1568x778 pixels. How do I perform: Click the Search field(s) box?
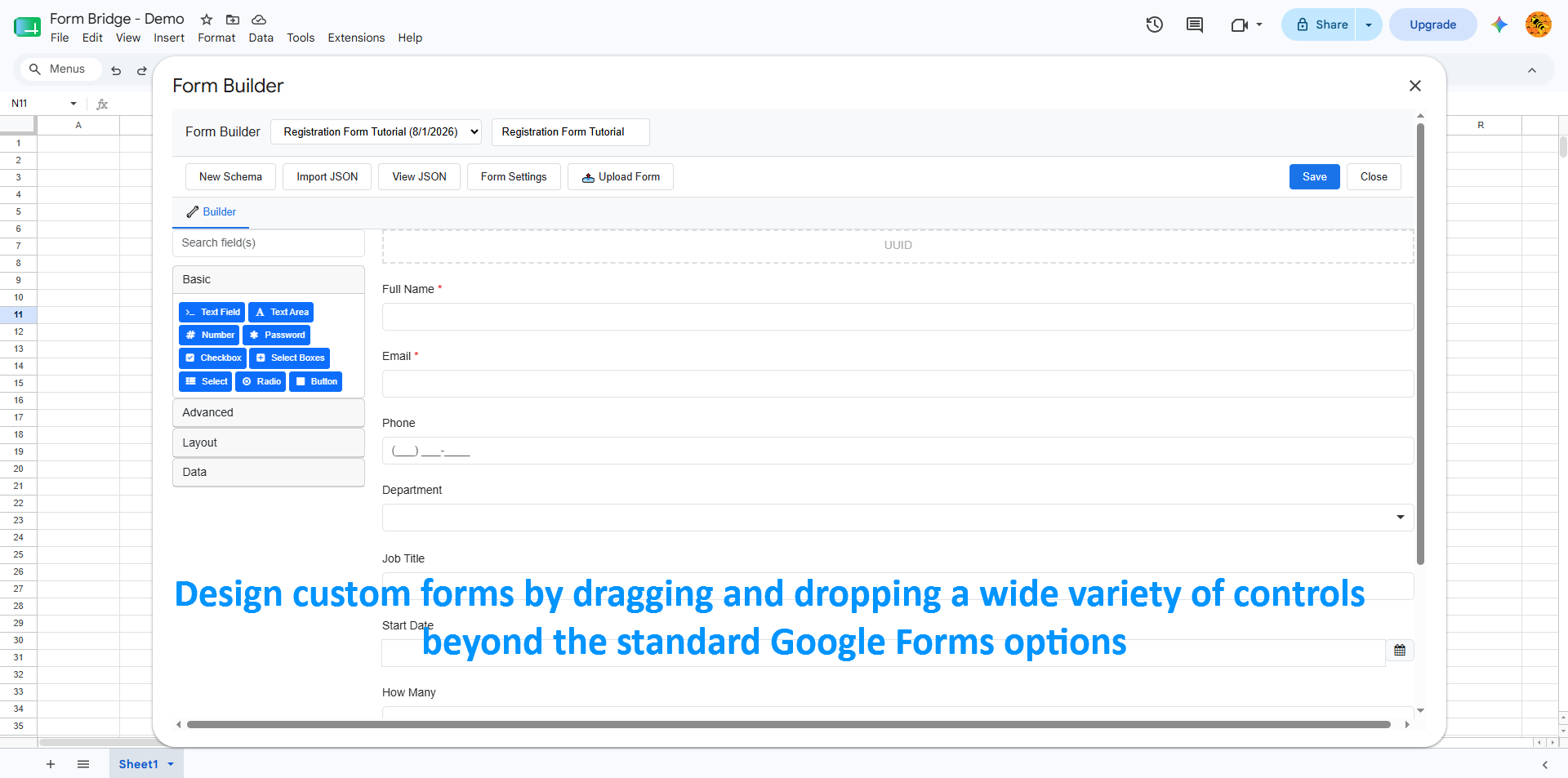(x=269, y=243)
